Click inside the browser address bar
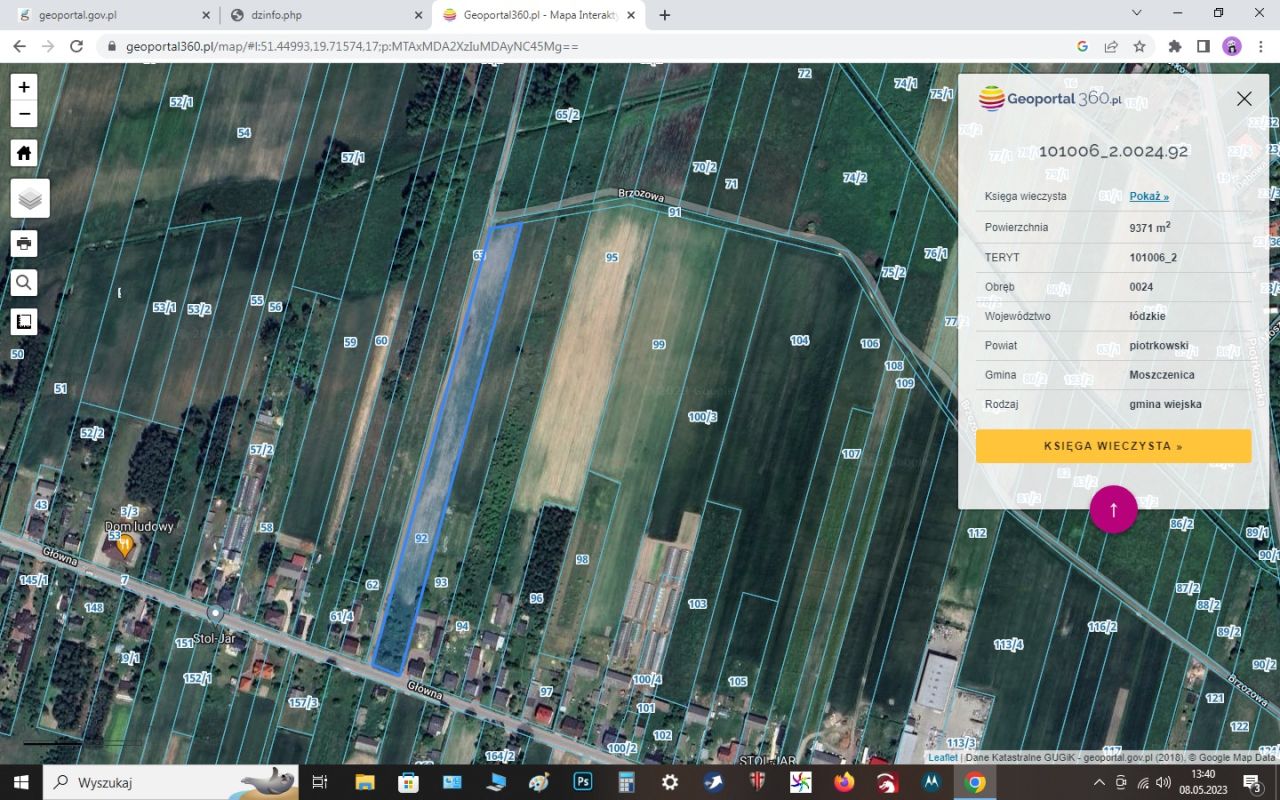1280x800 pixels. click(x=400, y=46)
